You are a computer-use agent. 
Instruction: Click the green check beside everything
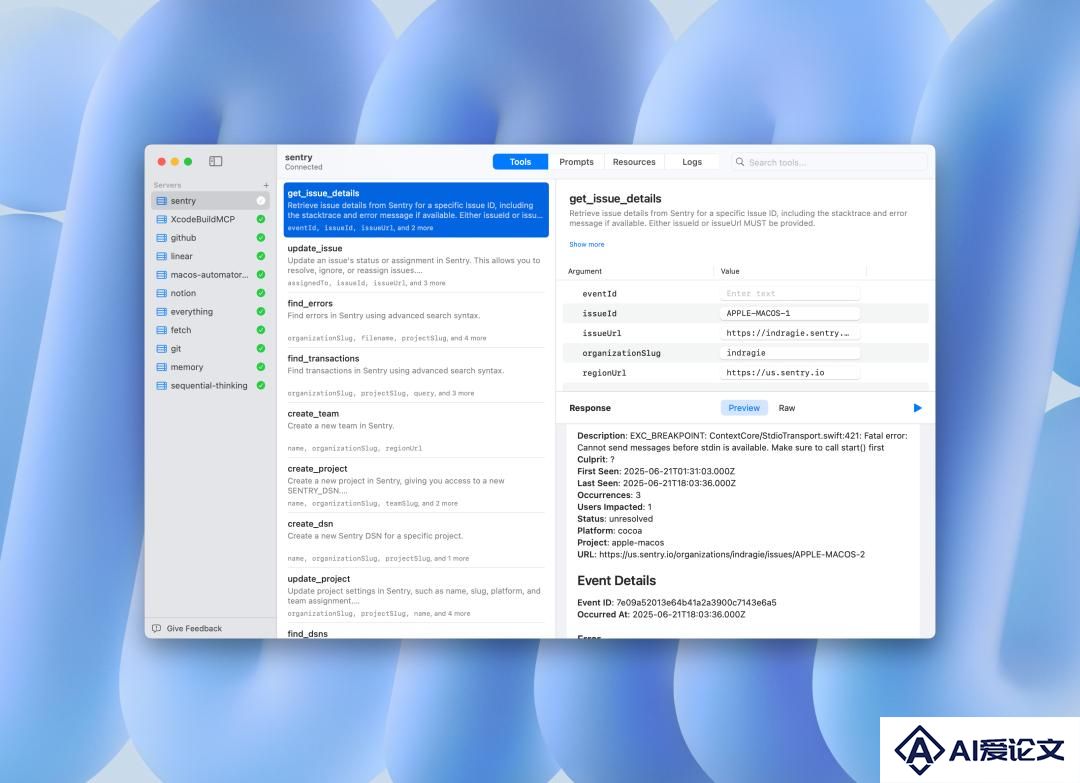click(261, 312)
